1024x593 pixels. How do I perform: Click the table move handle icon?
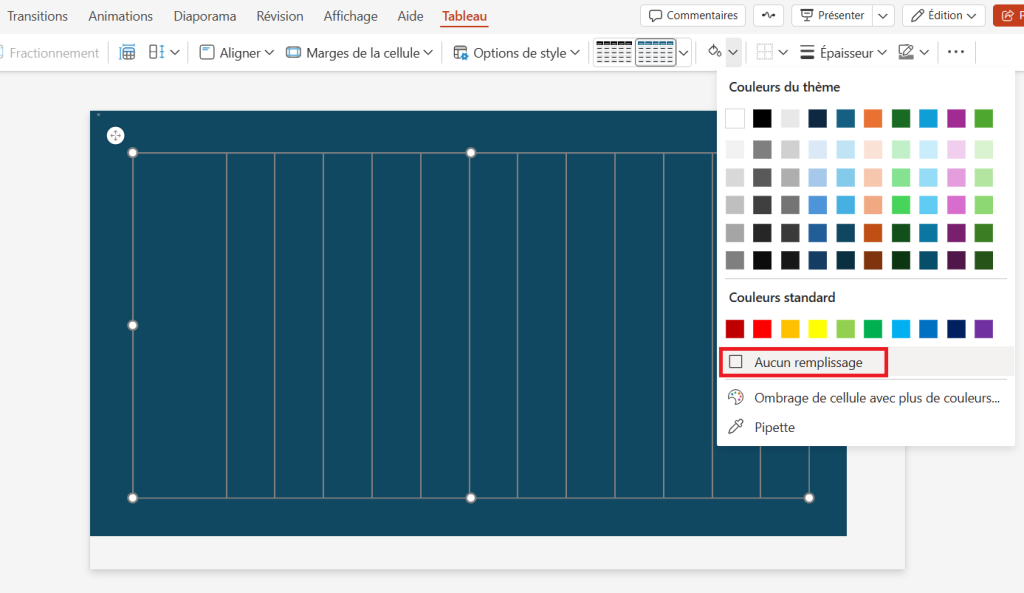tap(116, 136)
